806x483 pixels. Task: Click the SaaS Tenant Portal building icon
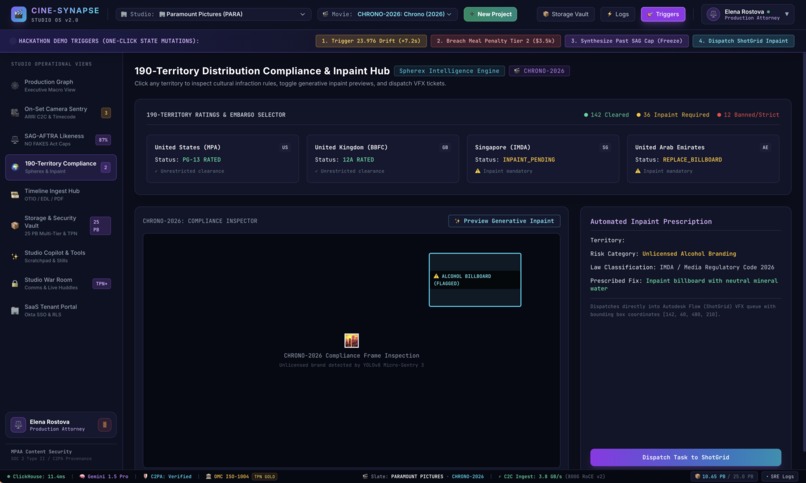(15, 310)
